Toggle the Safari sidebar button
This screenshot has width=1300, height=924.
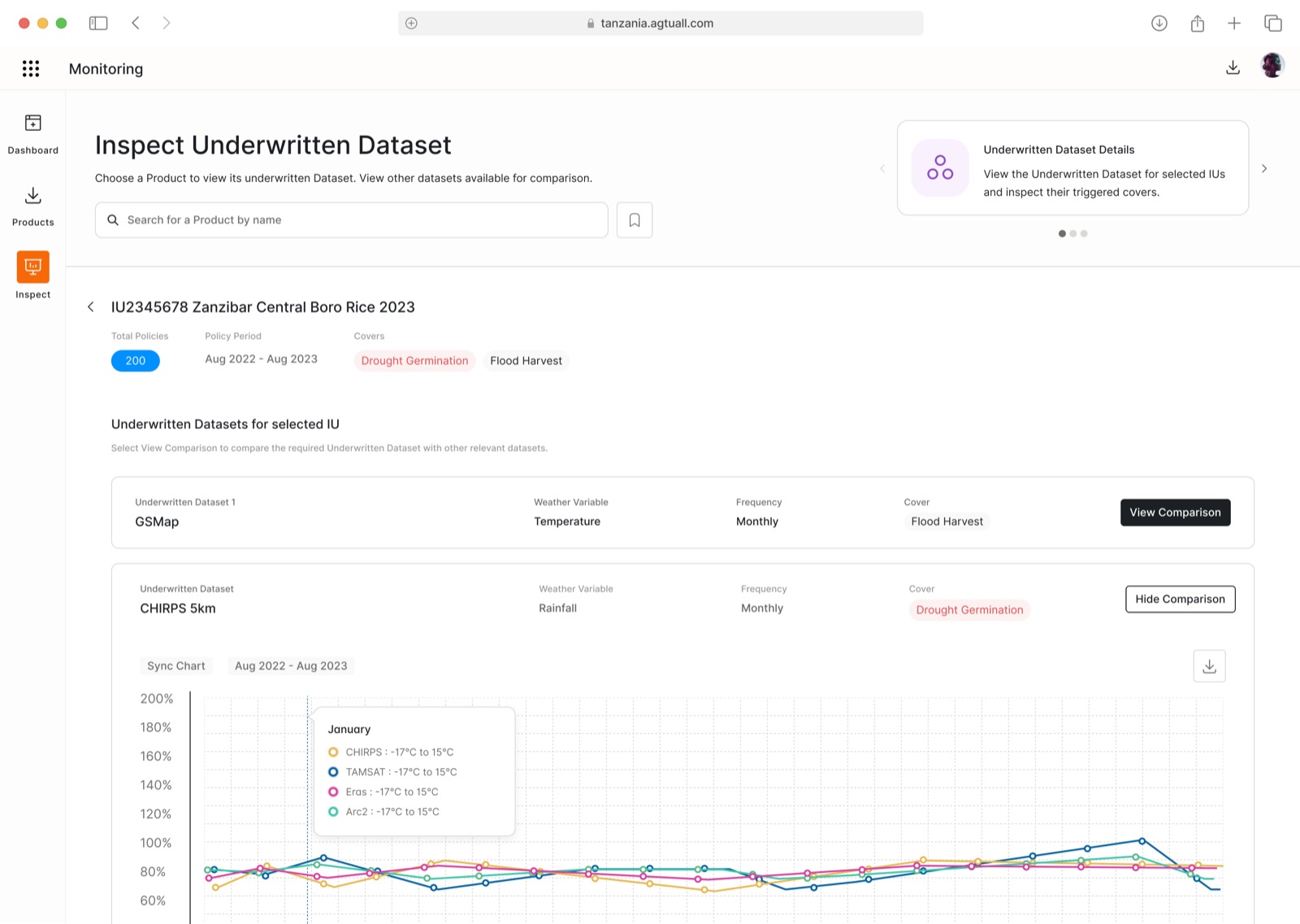click(98, 24)
